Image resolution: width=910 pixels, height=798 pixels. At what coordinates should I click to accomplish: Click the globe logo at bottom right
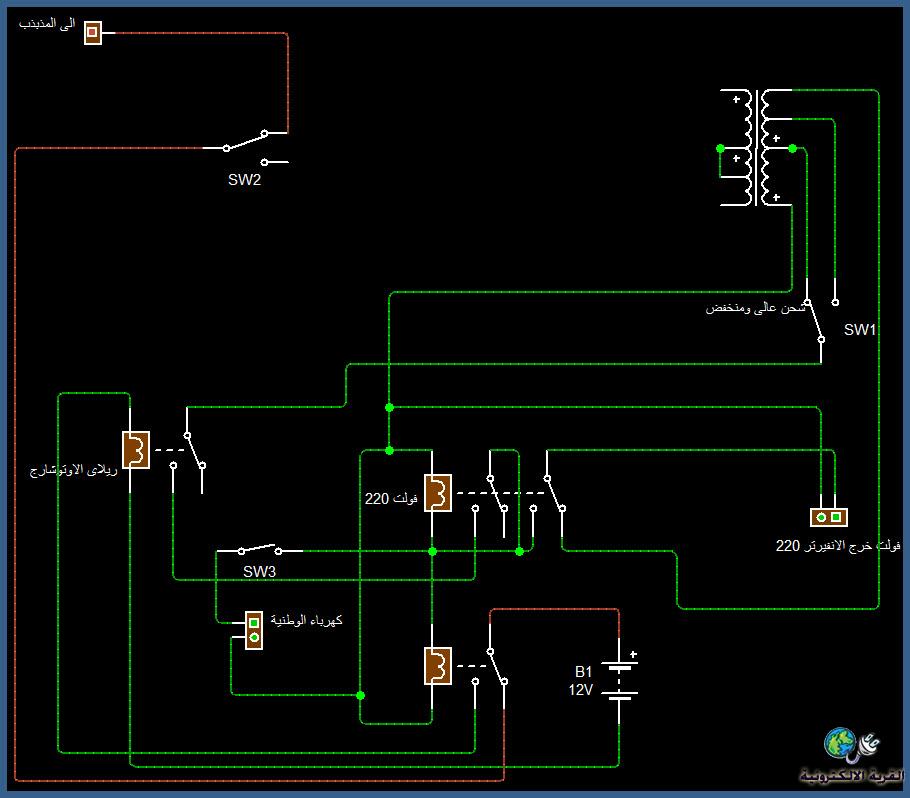(840, 742)
